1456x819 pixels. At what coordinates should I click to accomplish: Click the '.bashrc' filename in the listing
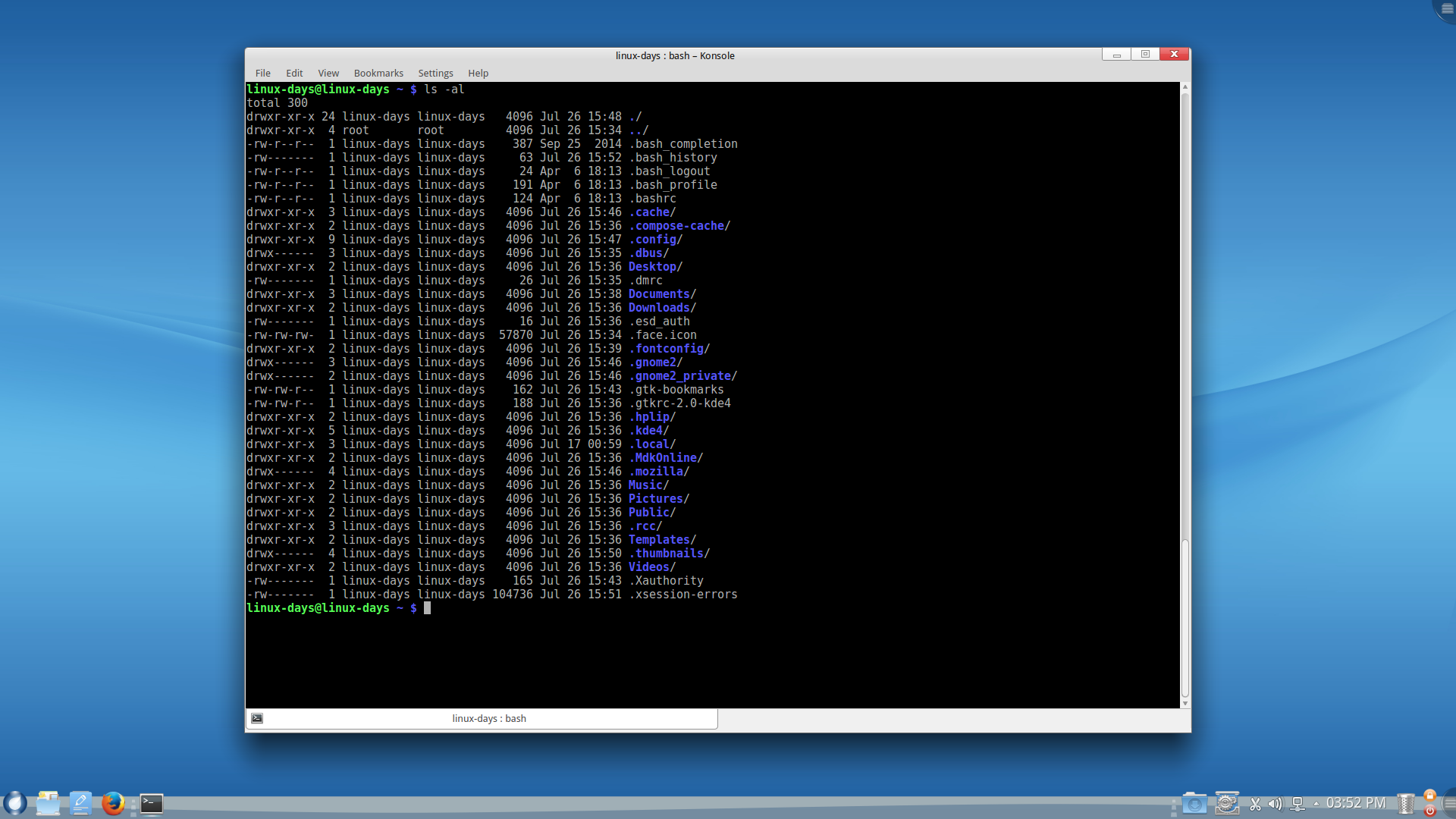[652, 199]
